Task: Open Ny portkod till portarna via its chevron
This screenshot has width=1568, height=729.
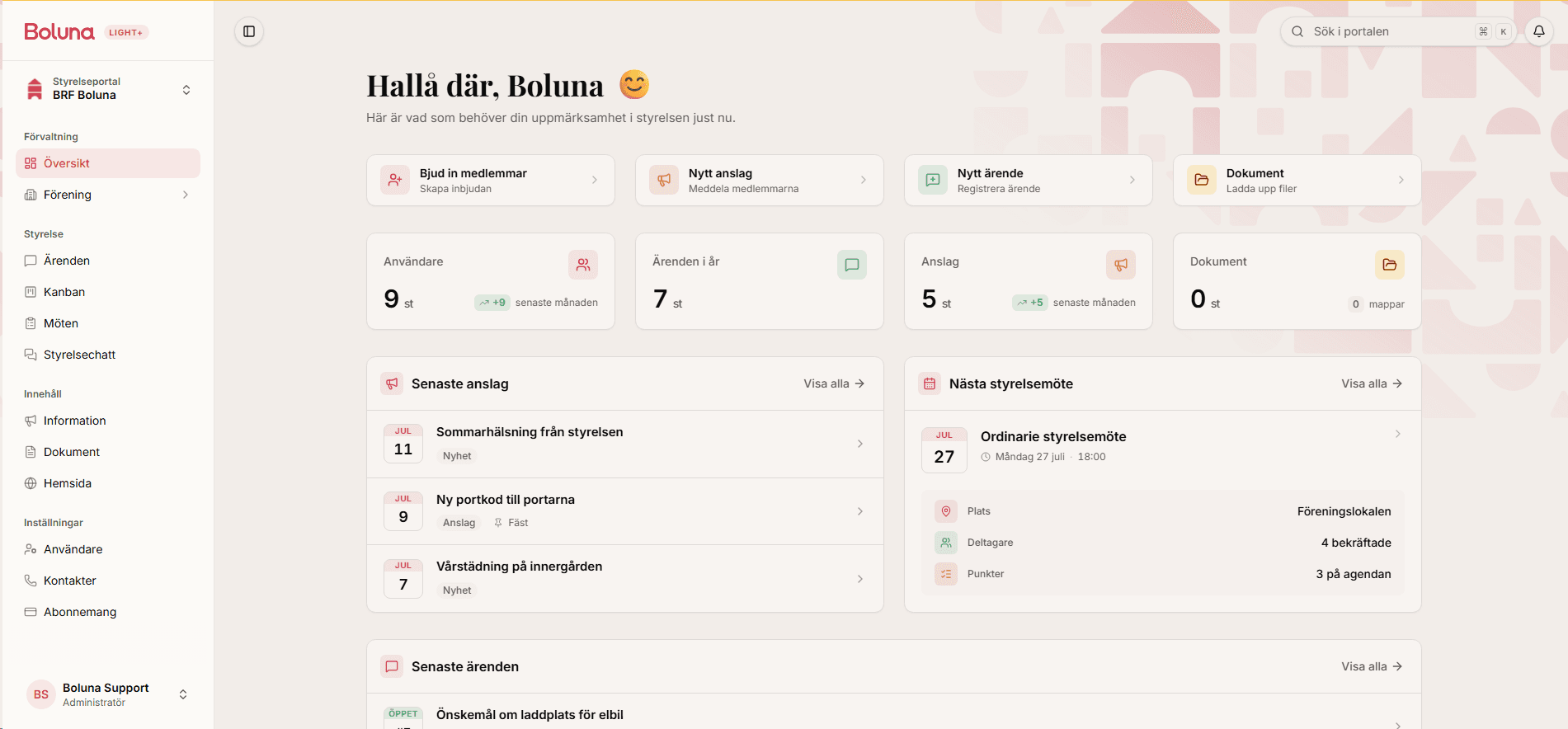Action: [x=860, y=511]
